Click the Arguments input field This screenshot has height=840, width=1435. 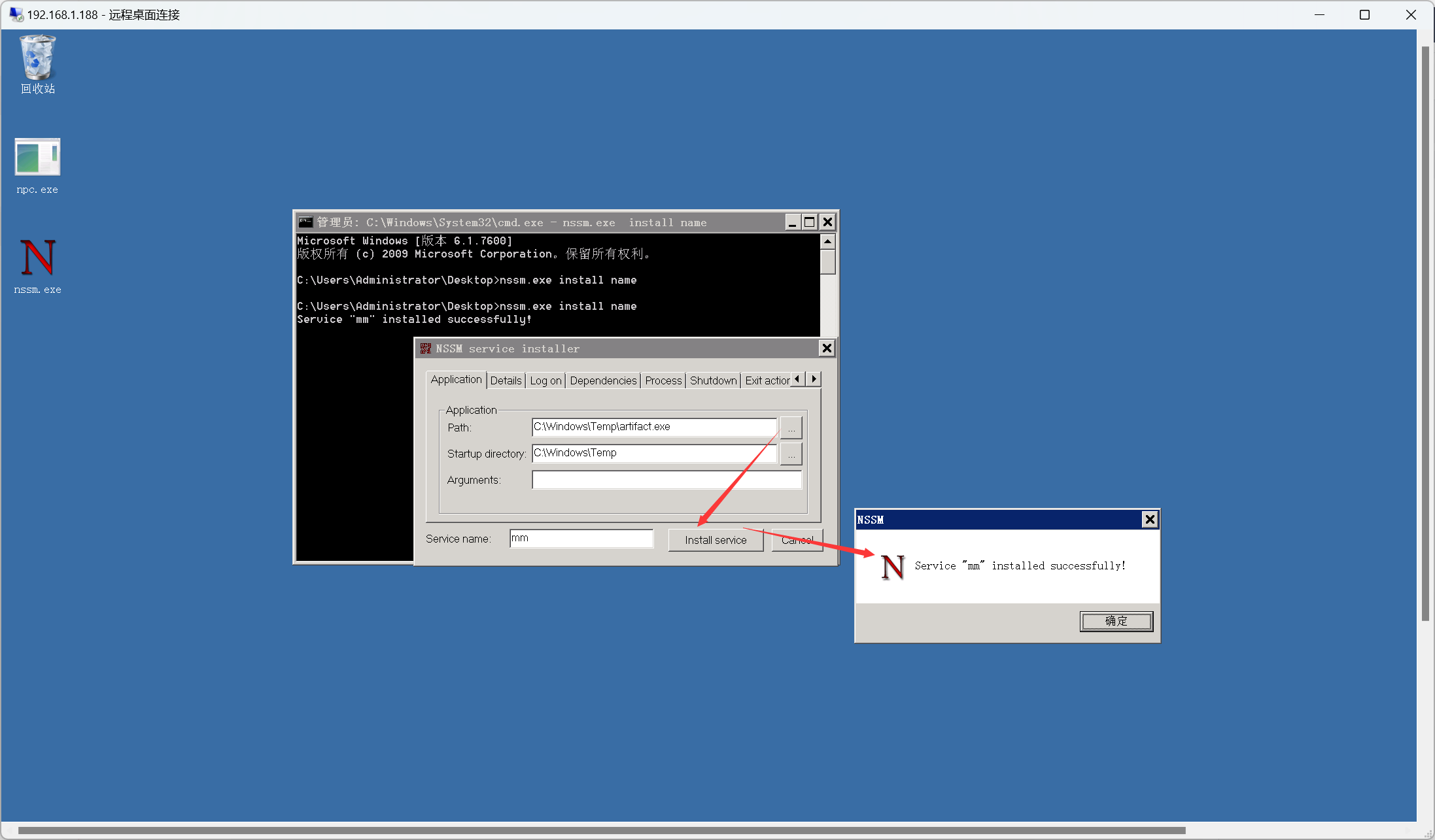point(666,480)
